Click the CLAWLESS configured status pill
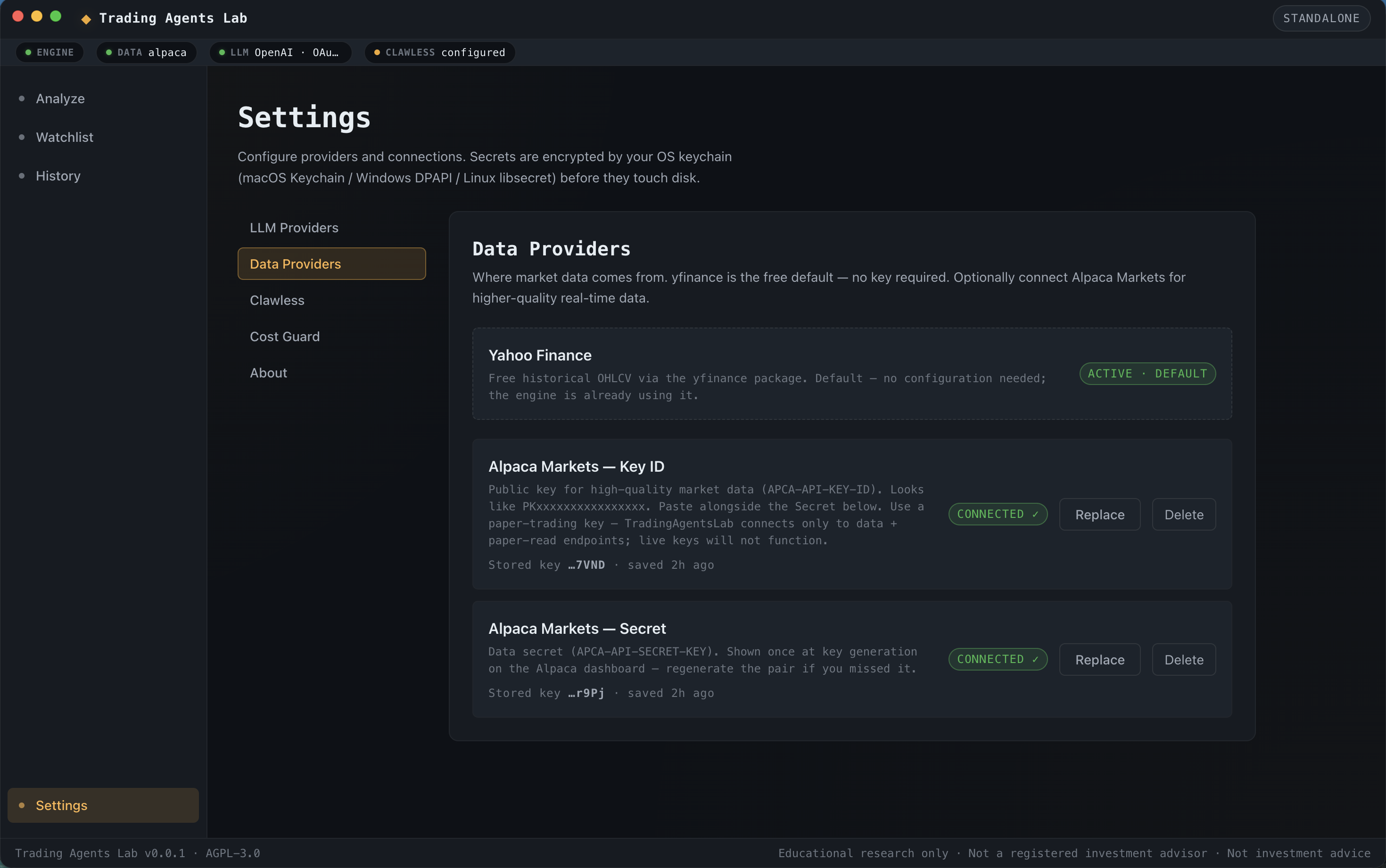Image resolution: width=1386 pixels, height=868 pixels. 440,52
